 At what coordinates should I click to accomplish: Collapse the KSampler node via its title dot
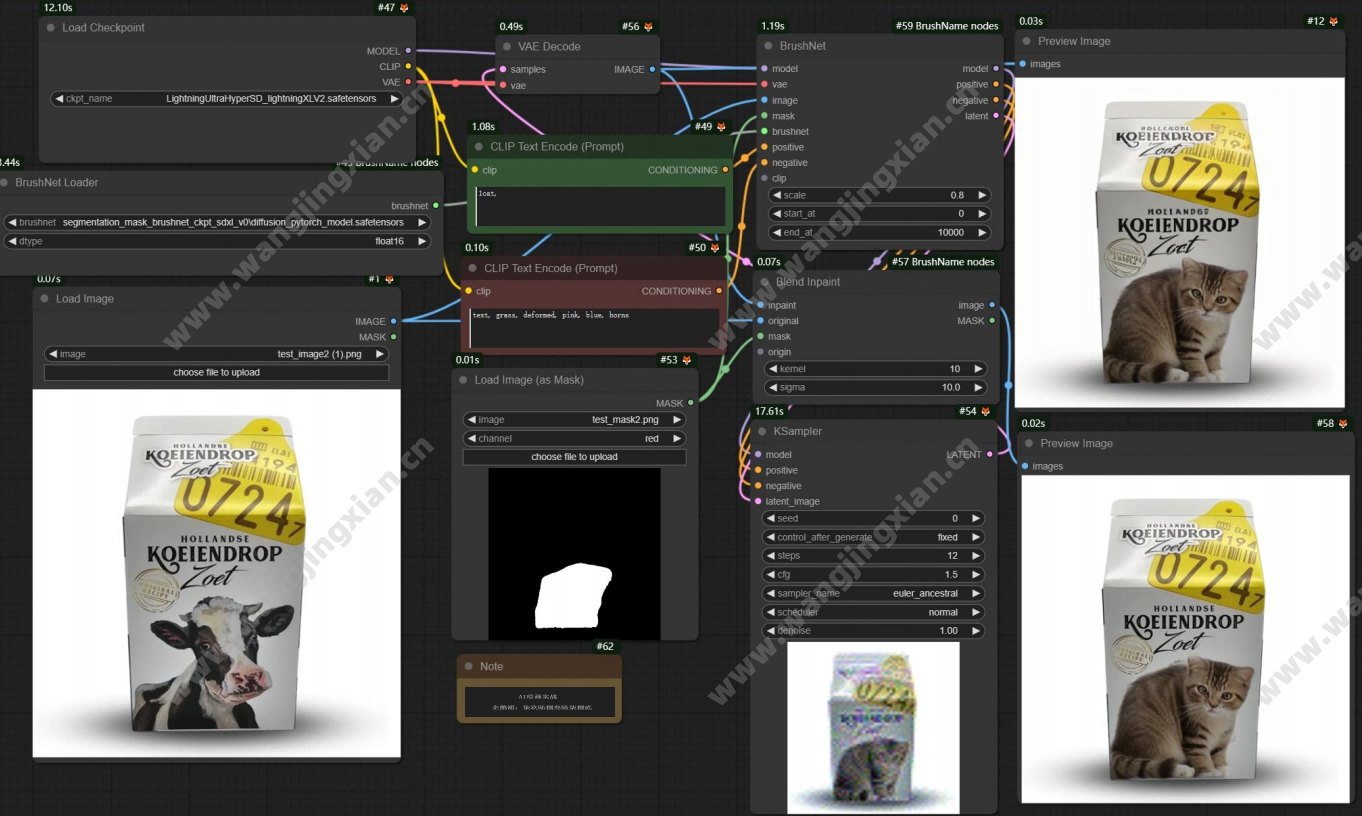761,432
